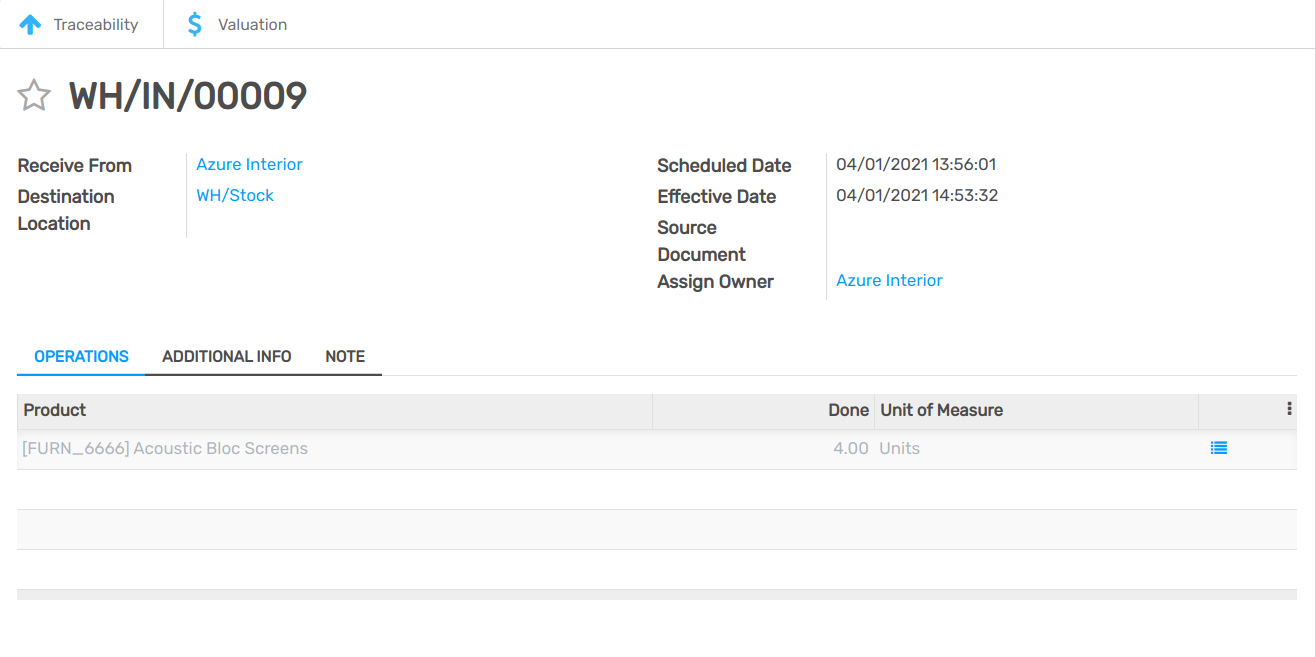Open Azure Interior link under Assign Owner
The height and width of the screenshot is (657, 1316).
coord(889,281)
